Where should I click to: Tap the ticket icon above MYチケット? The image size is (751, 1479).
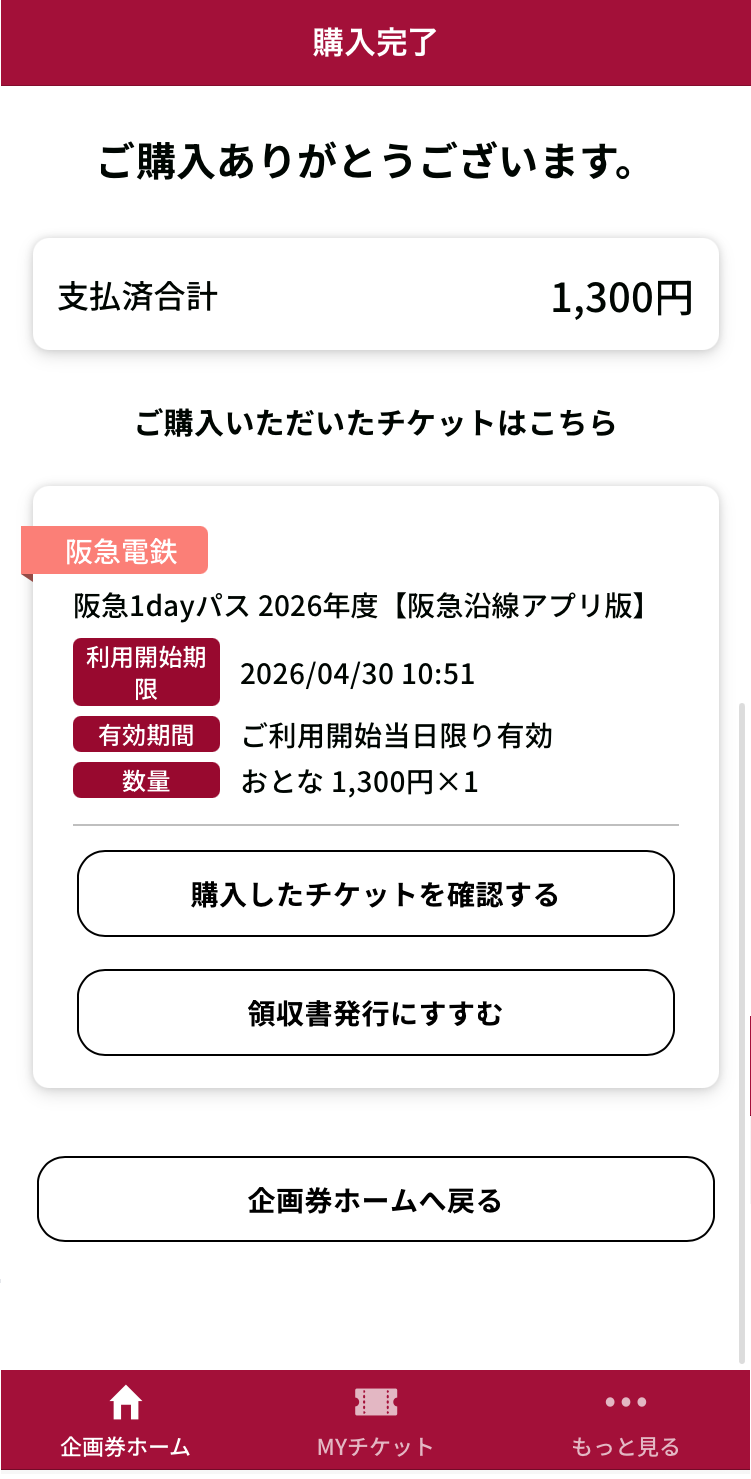376,1402
